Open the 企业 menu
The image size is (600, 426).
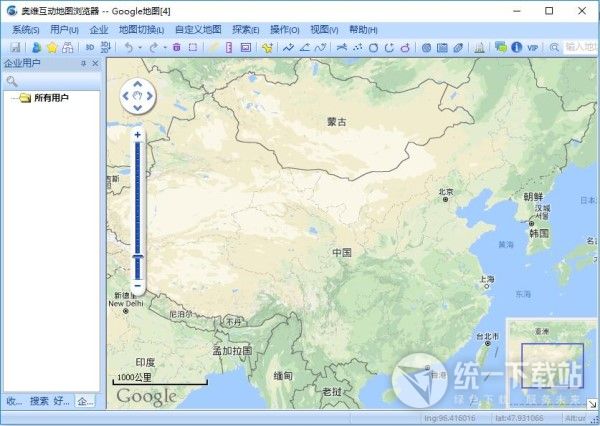coord(99,29)
